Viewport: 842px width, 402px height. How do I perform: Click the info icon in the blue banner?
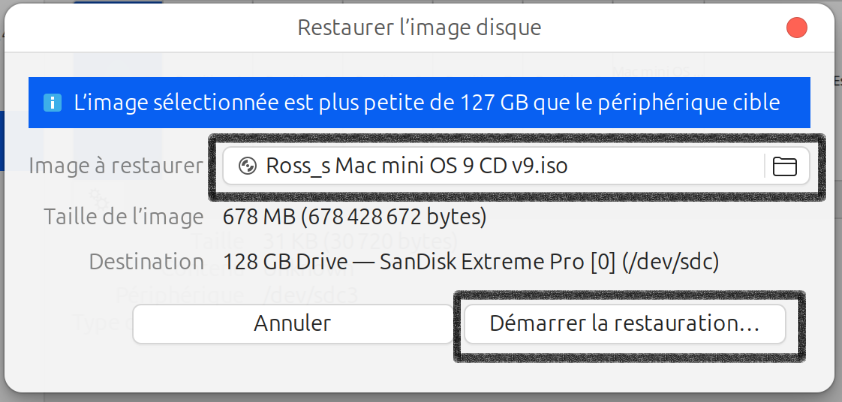(52, 103)
